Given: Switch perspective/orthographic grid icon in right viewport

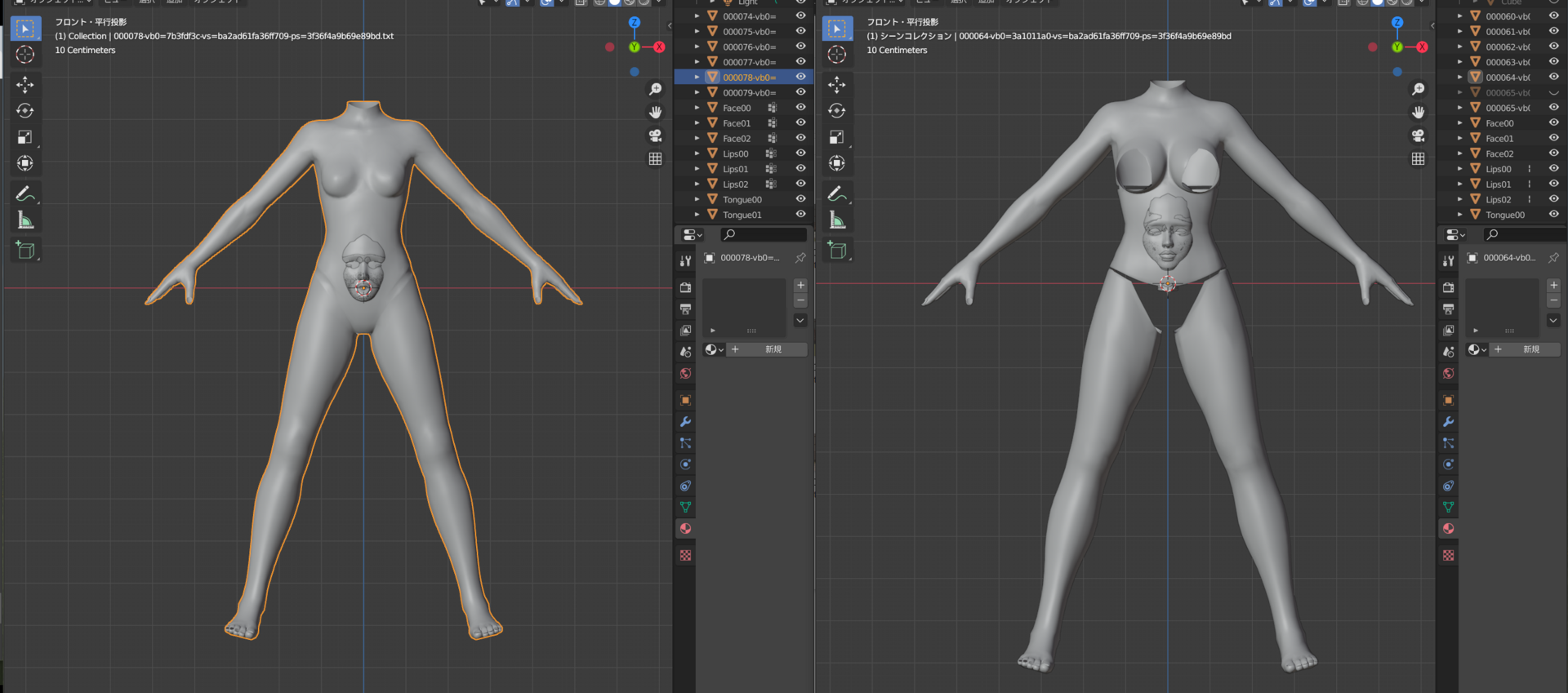Looking at the screenshot, I should click(x=1418, y=158).
